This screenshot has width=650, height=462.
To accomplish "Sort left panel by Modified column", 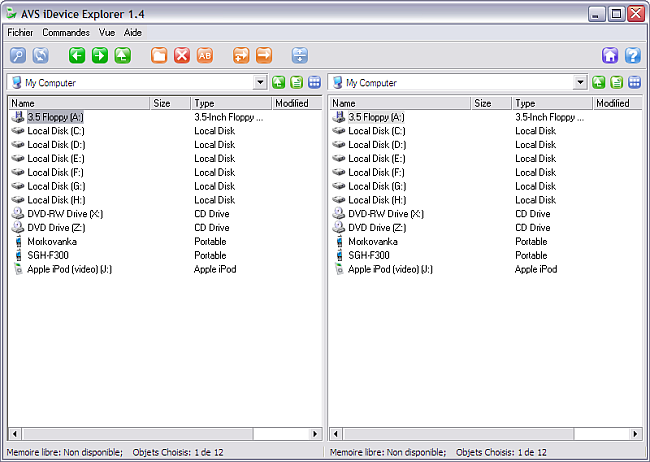I will tap(297, 103).
